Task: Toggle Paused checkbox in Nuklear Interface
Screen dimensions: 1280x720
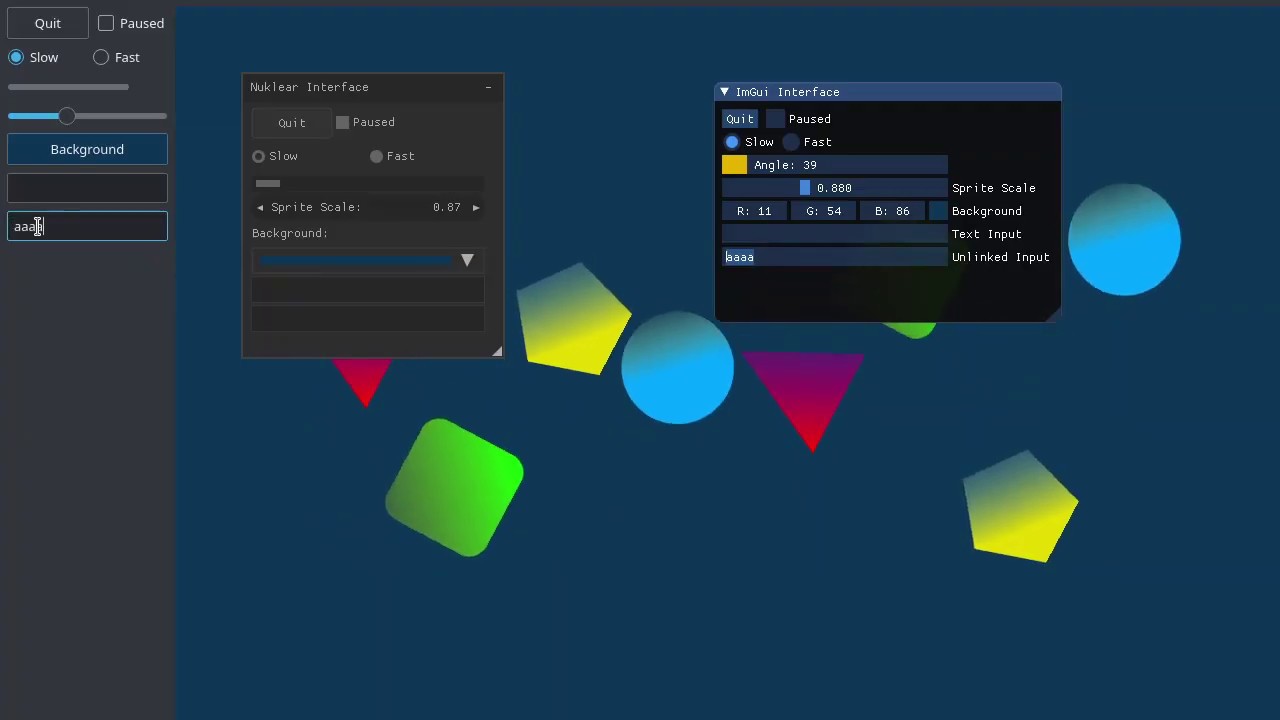Action: (x=342, y=122)
